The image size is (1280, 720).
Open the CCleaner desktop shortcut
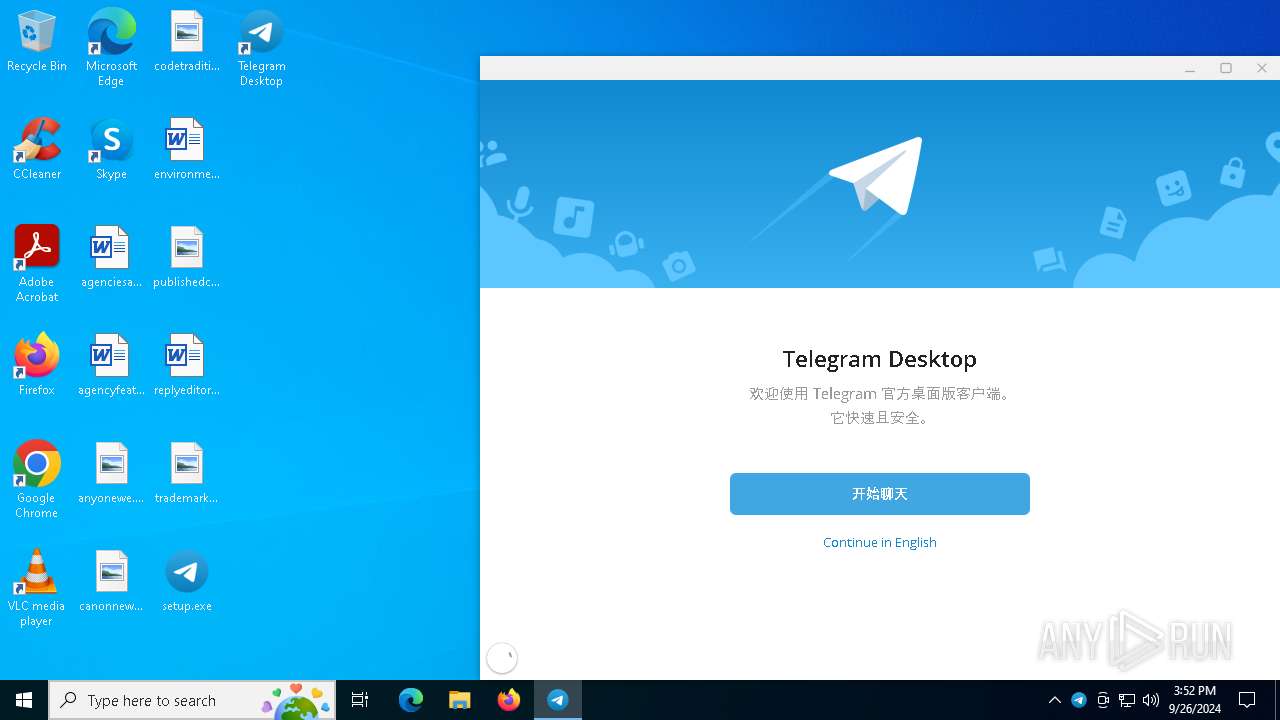[x=37, y=150]
